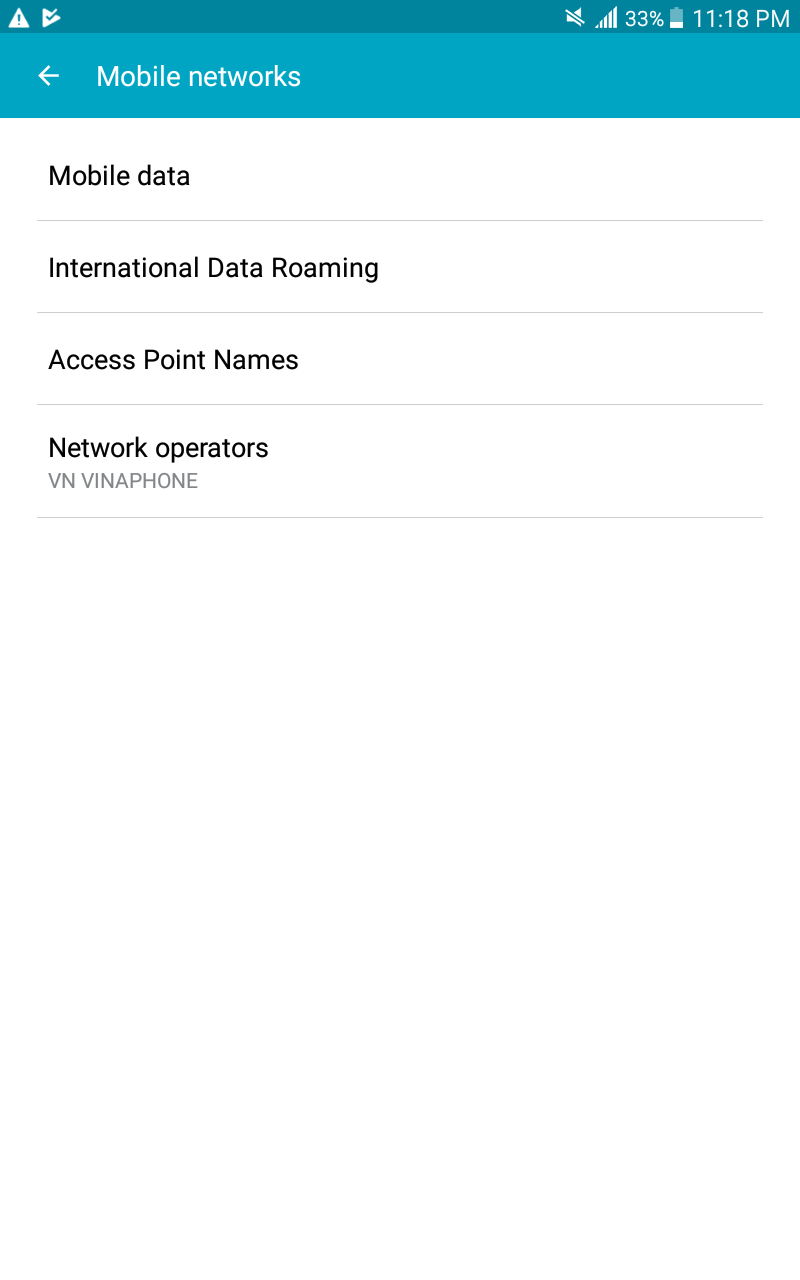Image resolution: width=800 pixels, height=1280 pixels.
Task: Tap the signal strength bars icon
Action: pyautogui.click(x=606, y=17)
